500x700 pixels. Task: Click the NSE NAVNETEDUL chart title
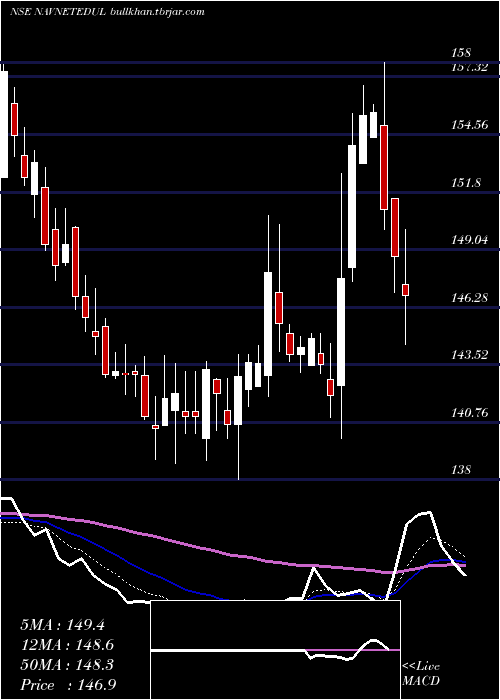tap(58, 12)
